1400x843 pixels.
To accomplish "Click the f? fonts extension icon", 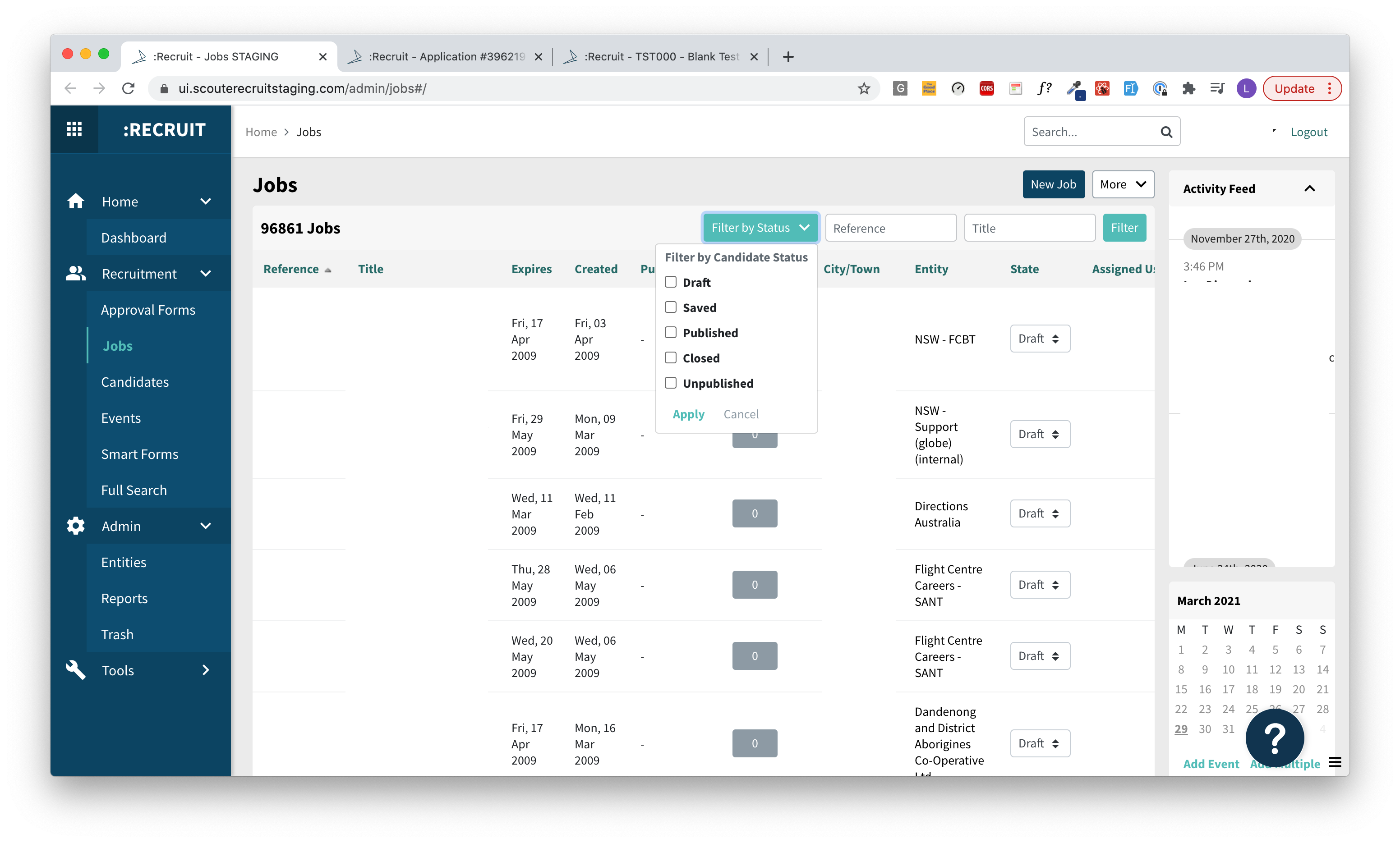I will (1044, 89).
